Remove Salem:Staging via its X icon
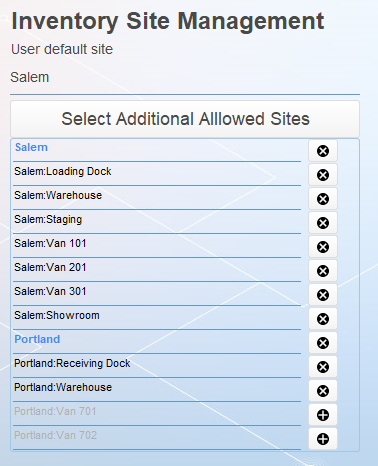Screen dimensions: 378x466 [x=323, y=223]
